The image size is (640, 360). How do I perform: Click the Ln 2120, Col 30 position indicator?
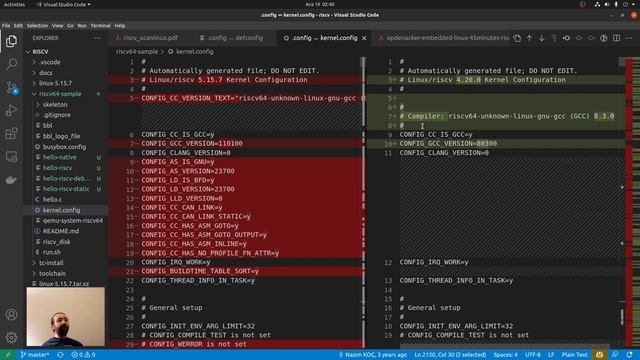[x=450, y=355]
